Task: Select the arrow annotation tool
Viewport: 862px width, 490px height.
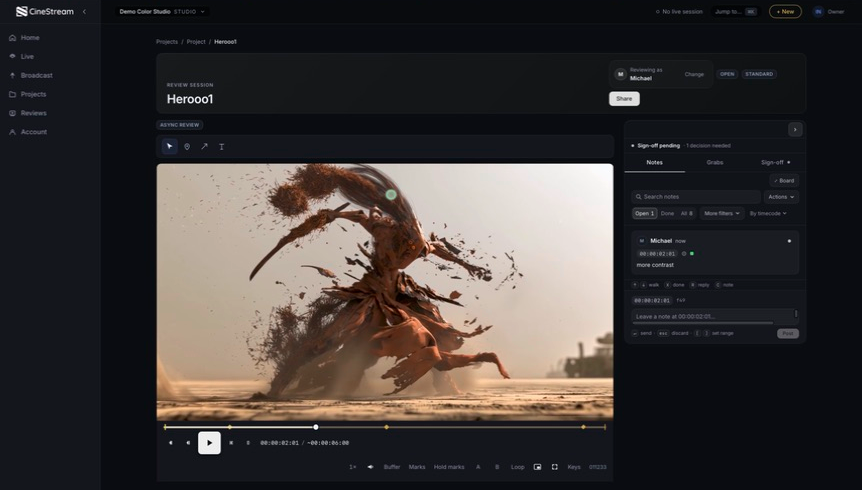Action: pos(204,147)
